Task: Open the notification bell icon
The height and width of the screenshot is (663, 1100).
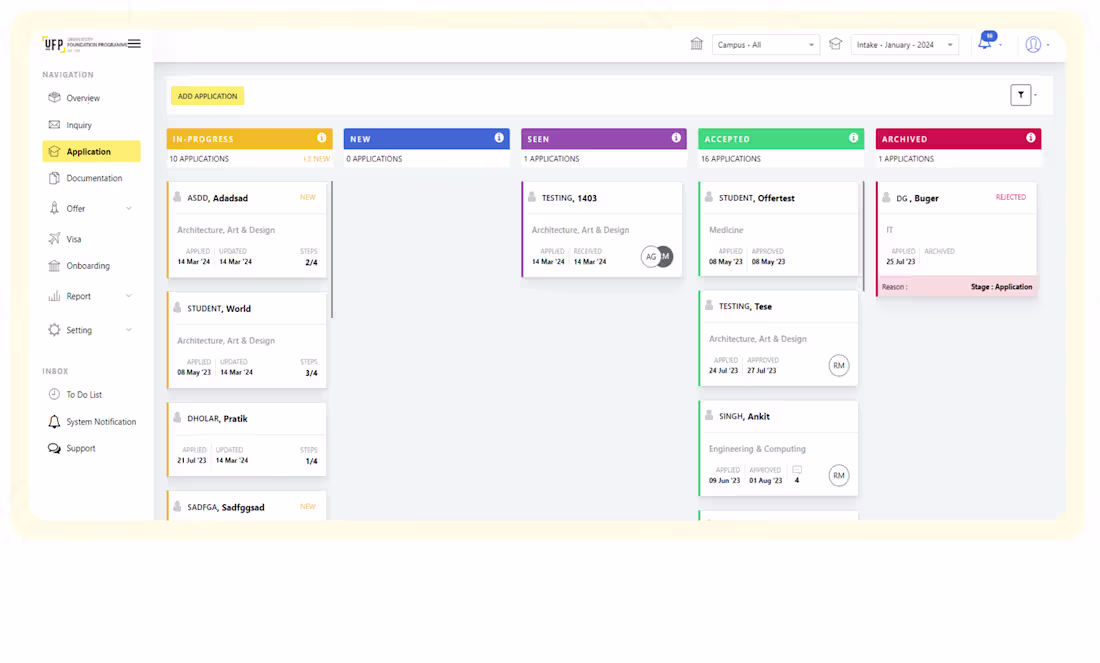Action: [x=985, y=43]
